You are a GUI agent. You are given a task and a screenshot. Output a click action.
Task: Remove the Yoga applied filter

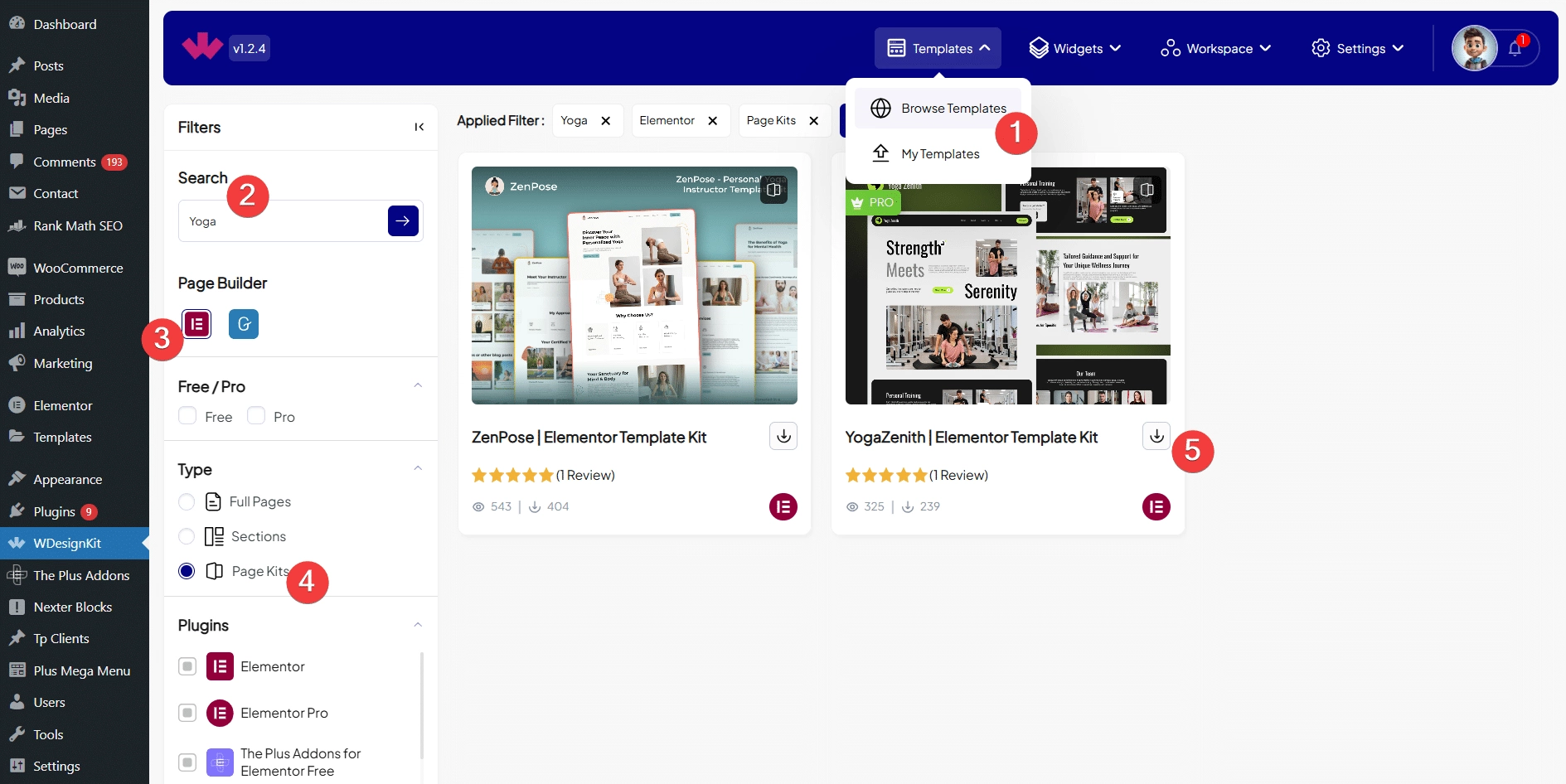606,121
